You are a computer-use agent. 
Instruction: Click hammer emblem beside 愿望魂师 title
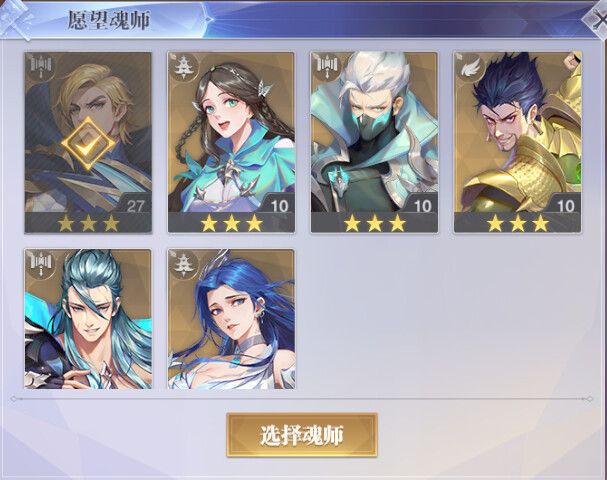15,19
